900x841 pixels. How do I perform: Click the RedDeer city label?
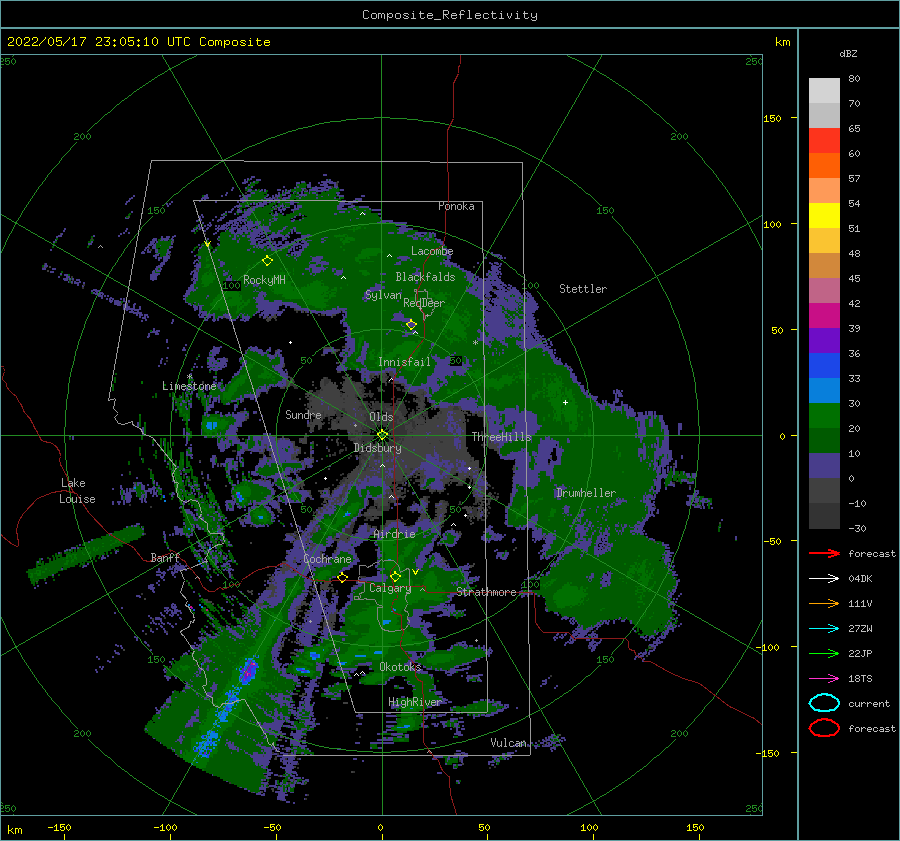424,303
